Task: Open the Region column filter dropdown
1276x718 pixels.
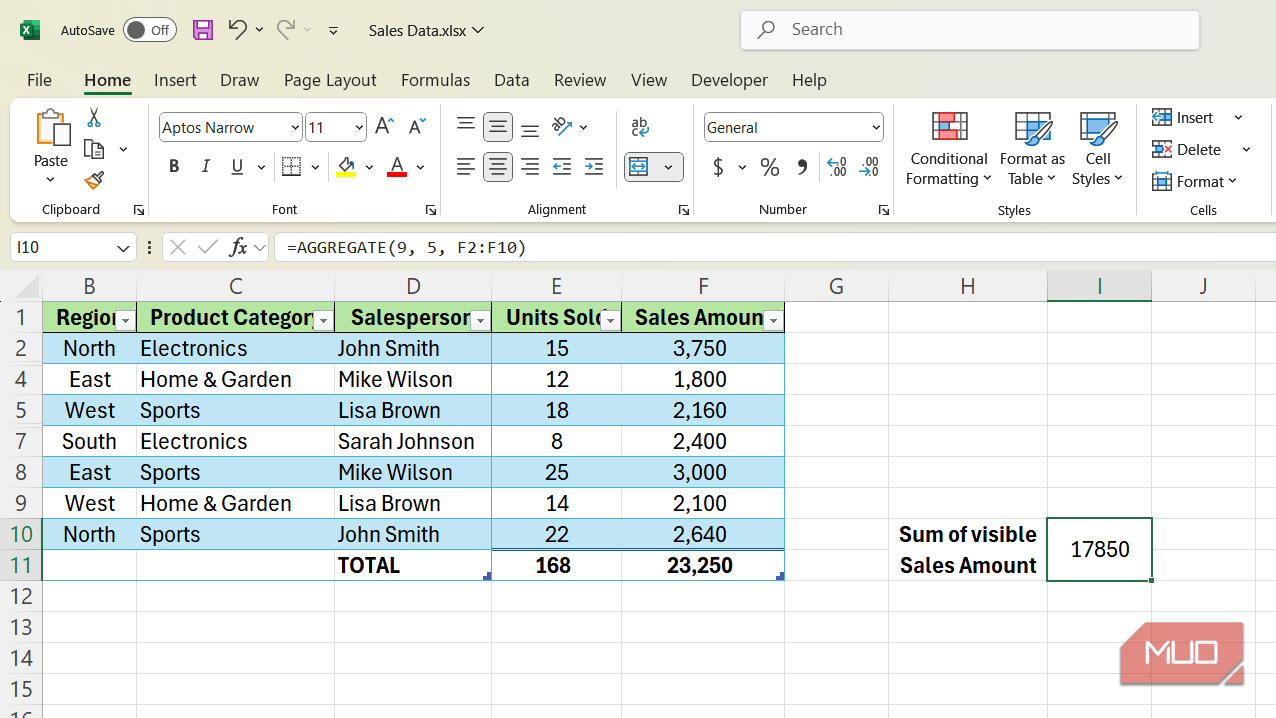Action: click(125, 321)
